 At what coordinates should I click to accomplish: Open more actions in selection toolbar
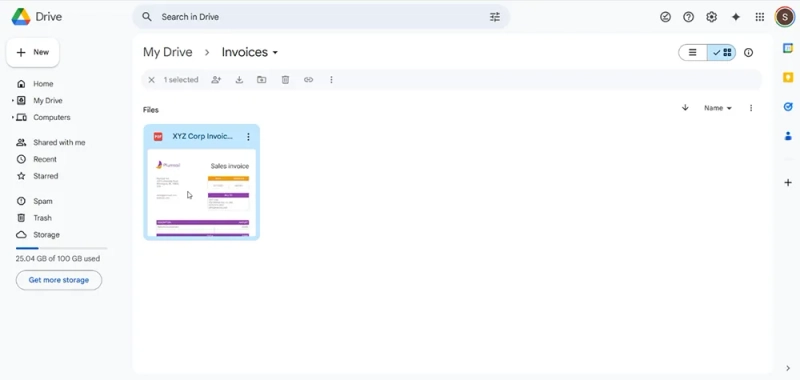point(331,80)
